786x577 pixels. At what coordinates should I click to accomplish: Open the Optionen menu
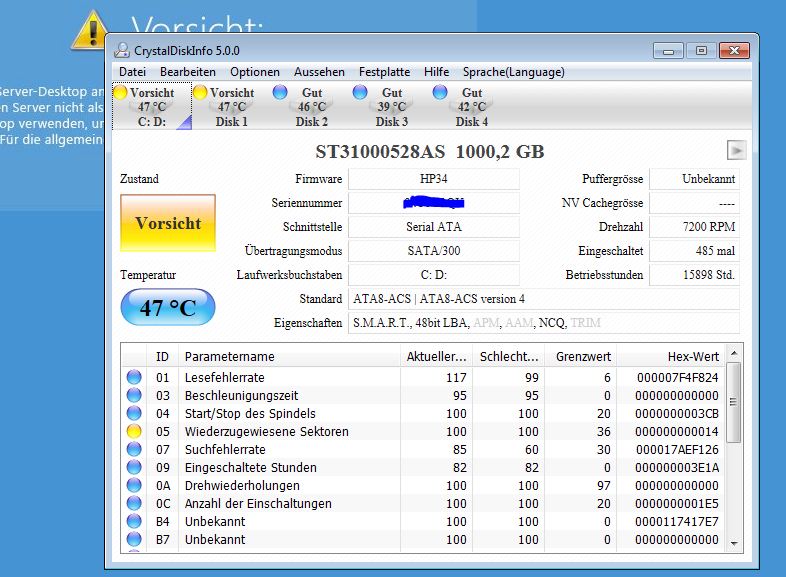tap(255, 72)
